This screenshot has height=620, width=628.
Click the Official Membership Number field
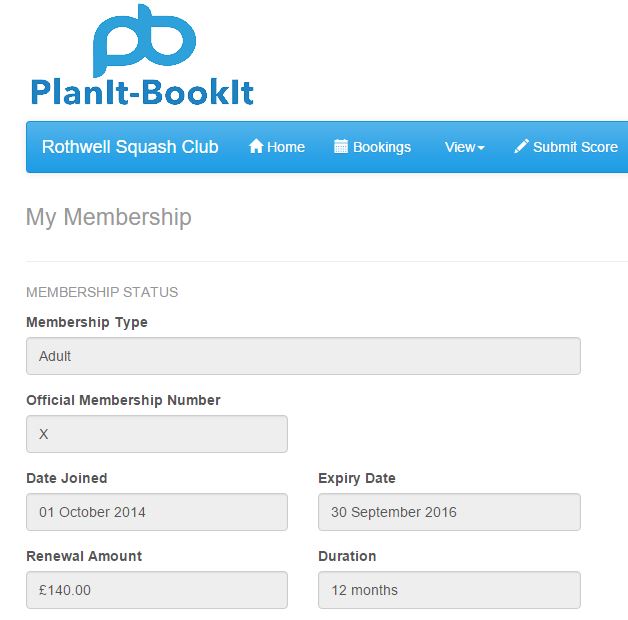157,434
